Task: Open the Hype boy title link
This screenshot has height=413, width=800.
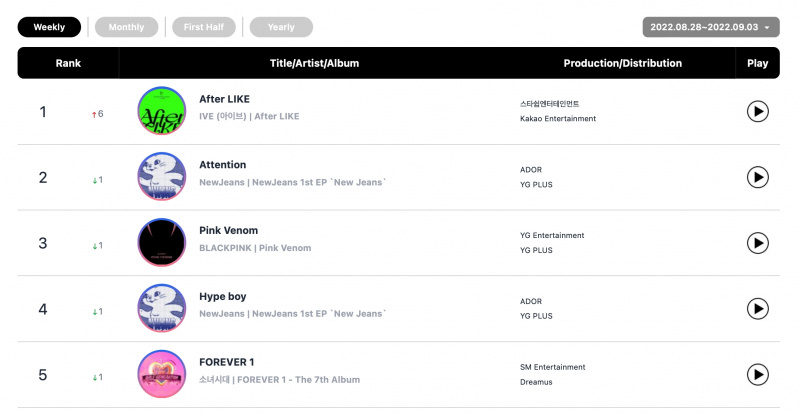Action: coord(223,297)
